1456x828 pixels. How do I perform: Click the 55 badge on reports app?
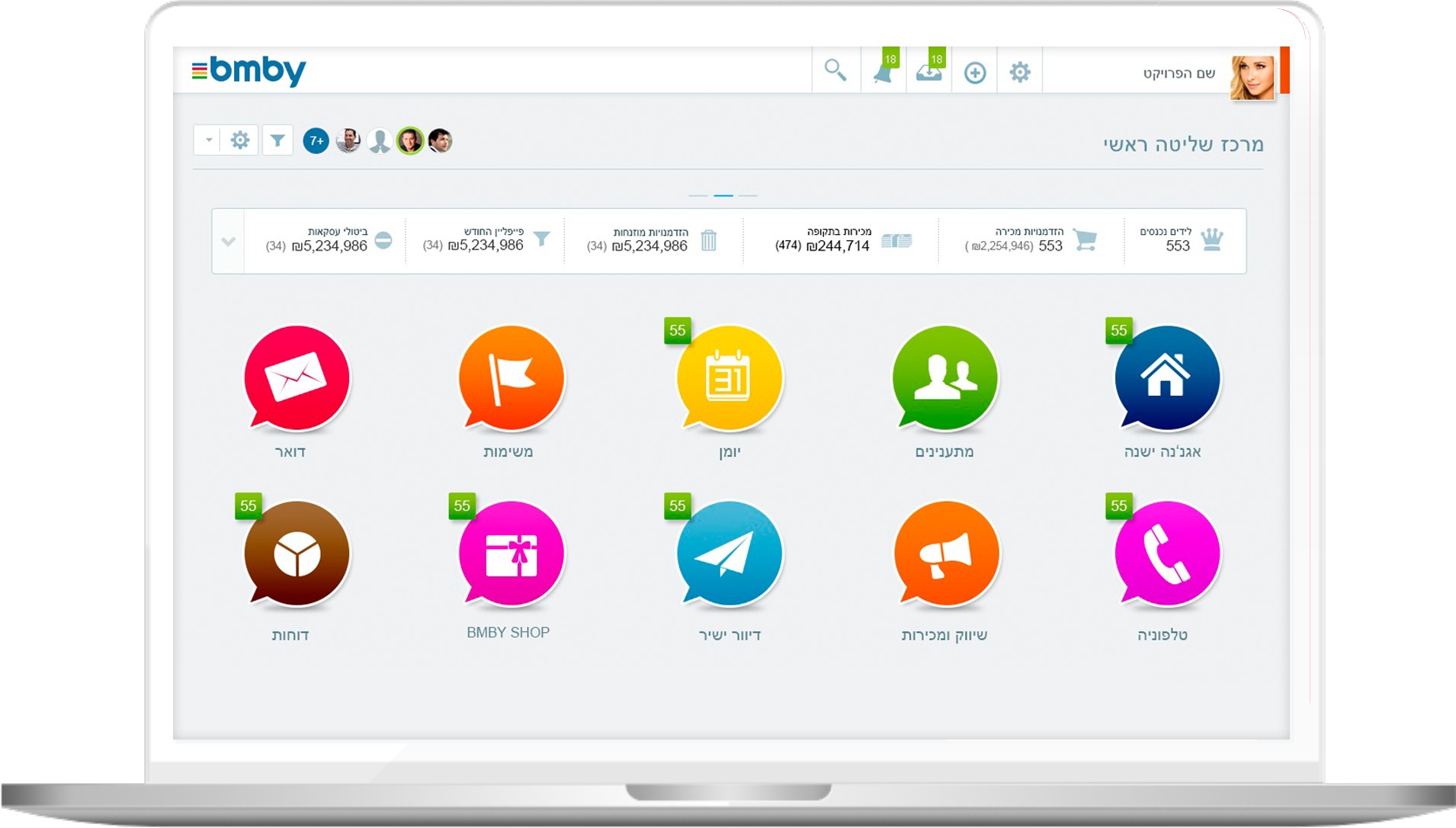point(249,506)
